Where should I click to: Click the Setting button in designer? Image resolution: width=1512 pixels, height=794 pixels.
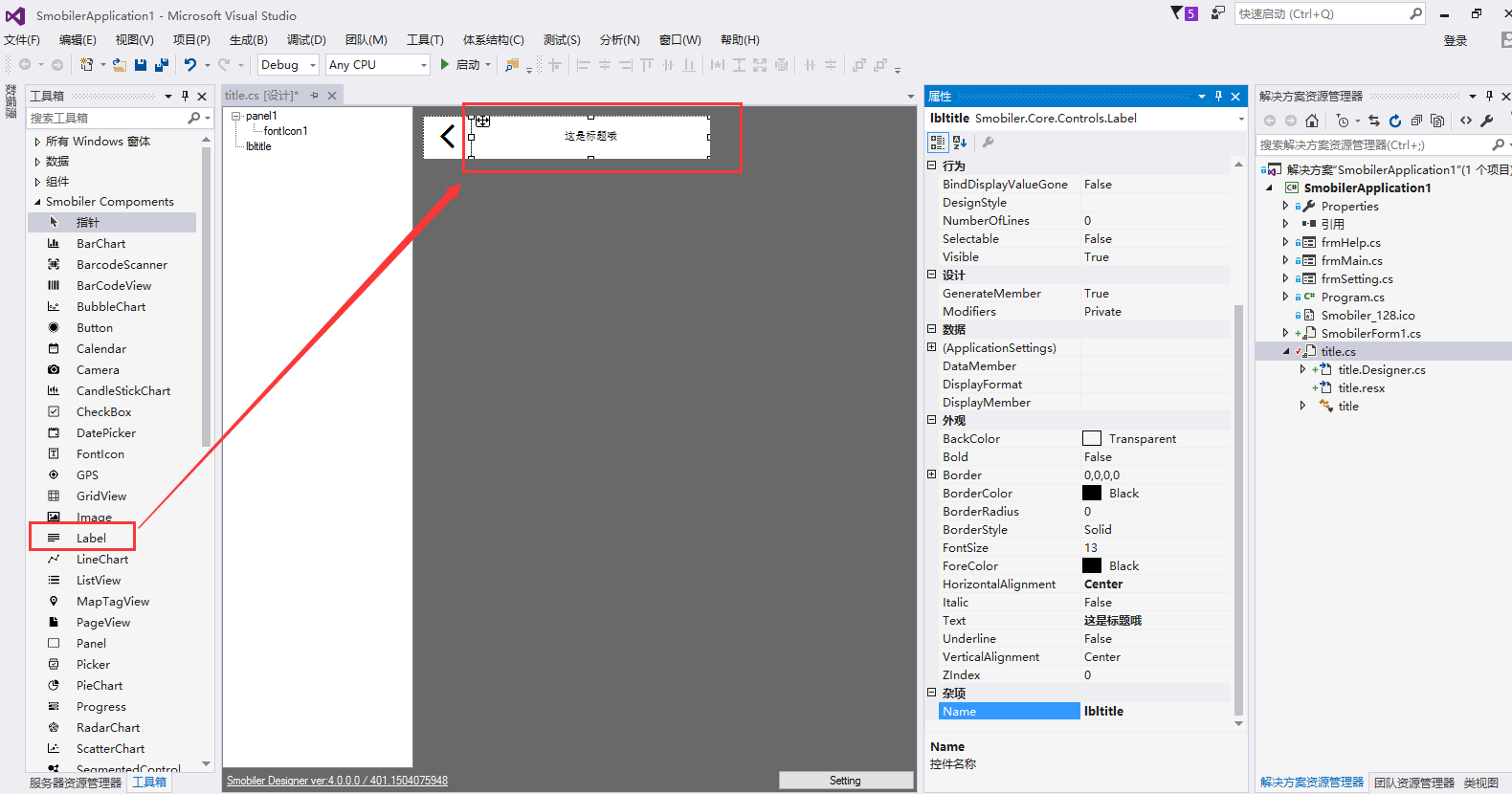[846, 781]
